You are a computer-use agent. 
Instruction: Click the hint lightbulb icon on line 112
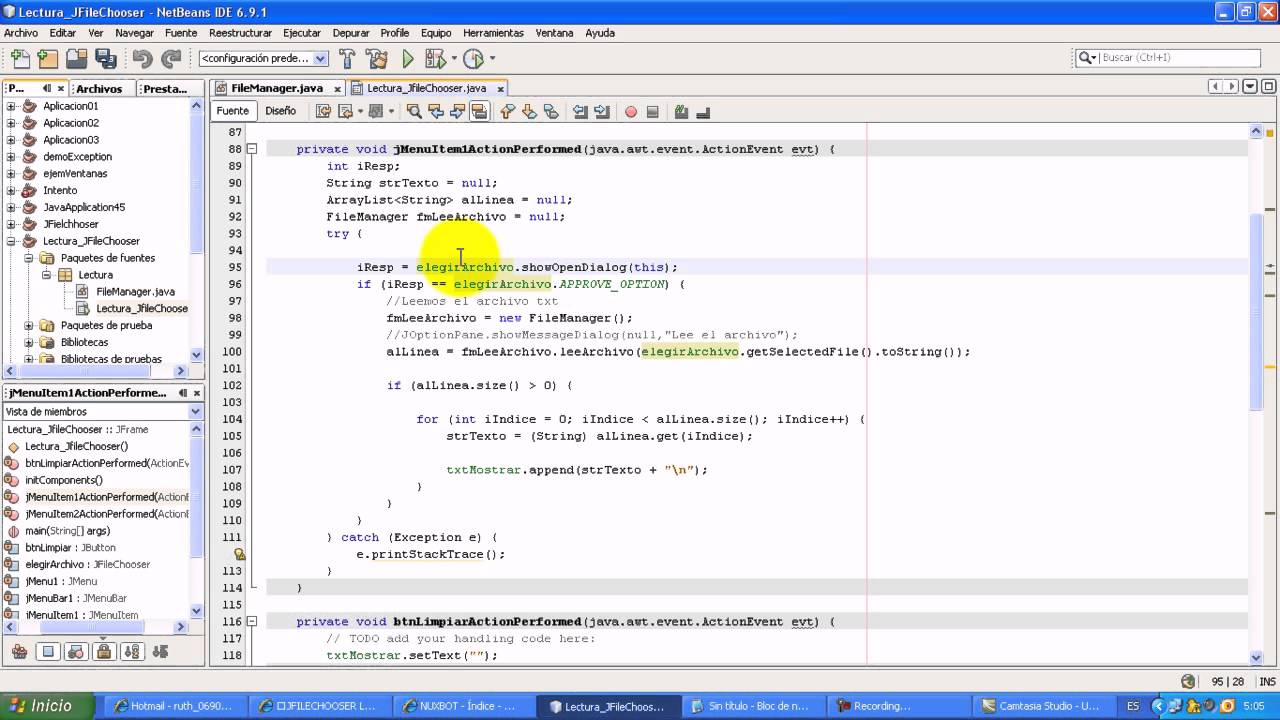tap(239, 554)
